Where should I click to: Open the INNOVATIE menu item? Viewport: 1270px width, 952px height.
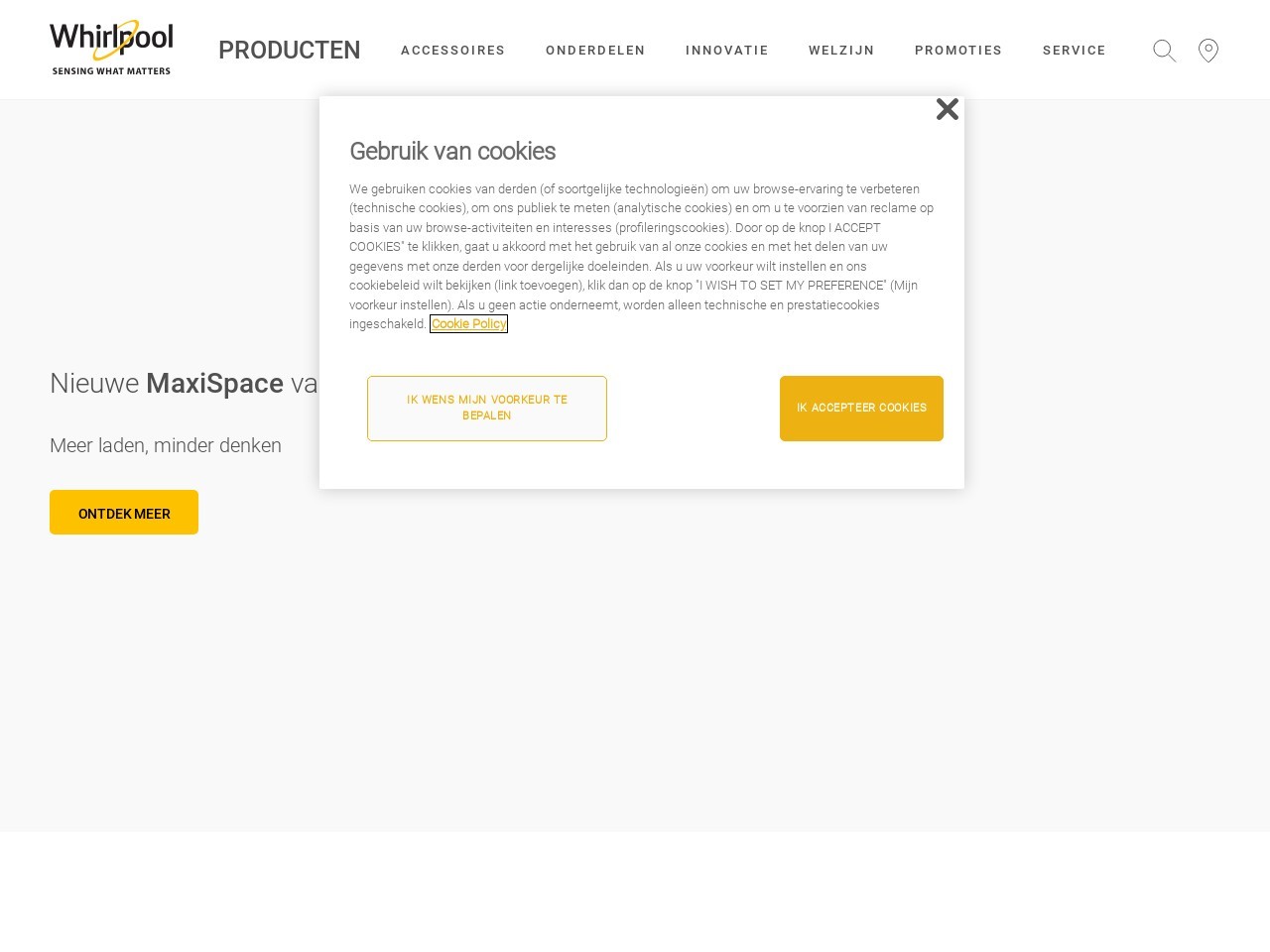[726, 51]
